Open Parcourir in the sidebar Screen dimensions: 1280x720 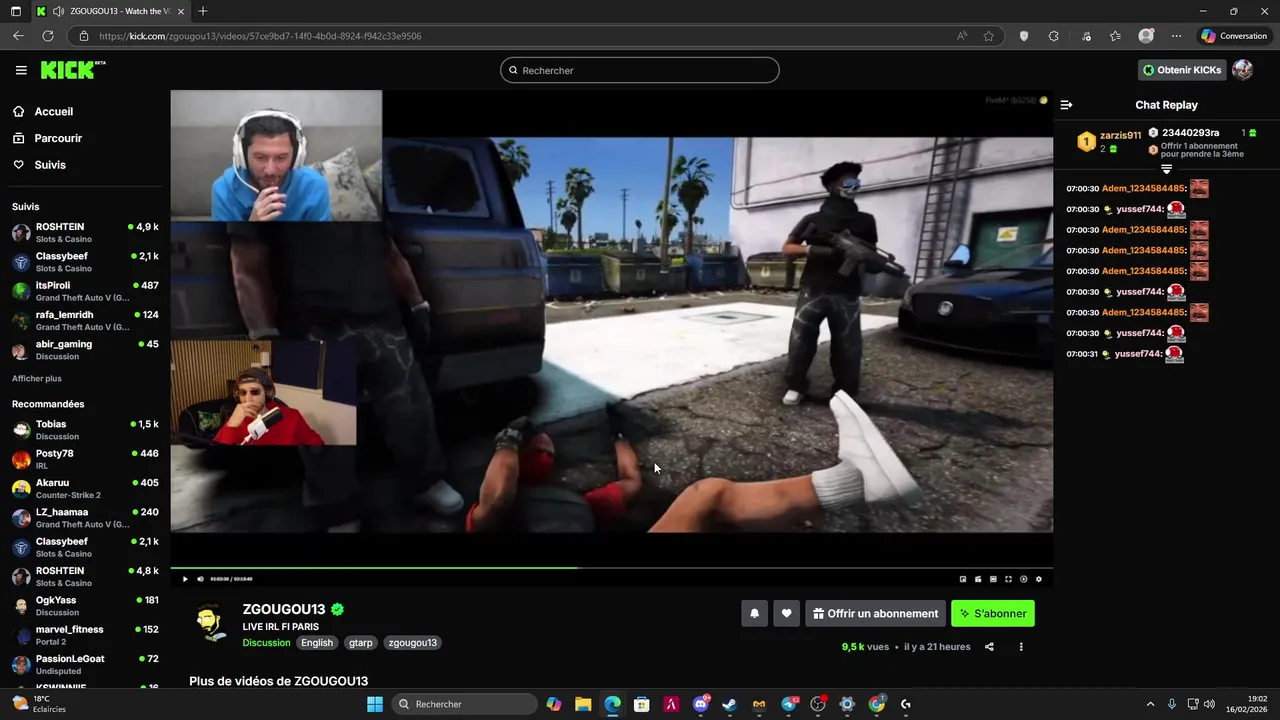coord(58,138)
